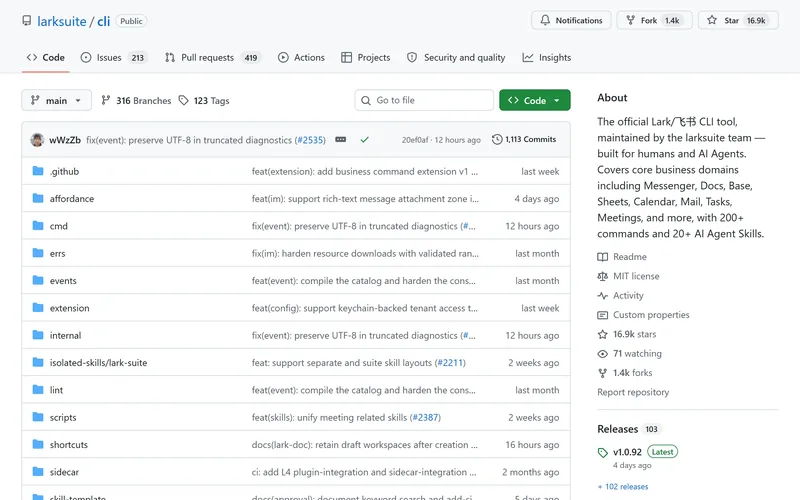The height and width of the screenshot is (500, 800).
Task: Open the main branch dropdown
Action: click(57, 100)
